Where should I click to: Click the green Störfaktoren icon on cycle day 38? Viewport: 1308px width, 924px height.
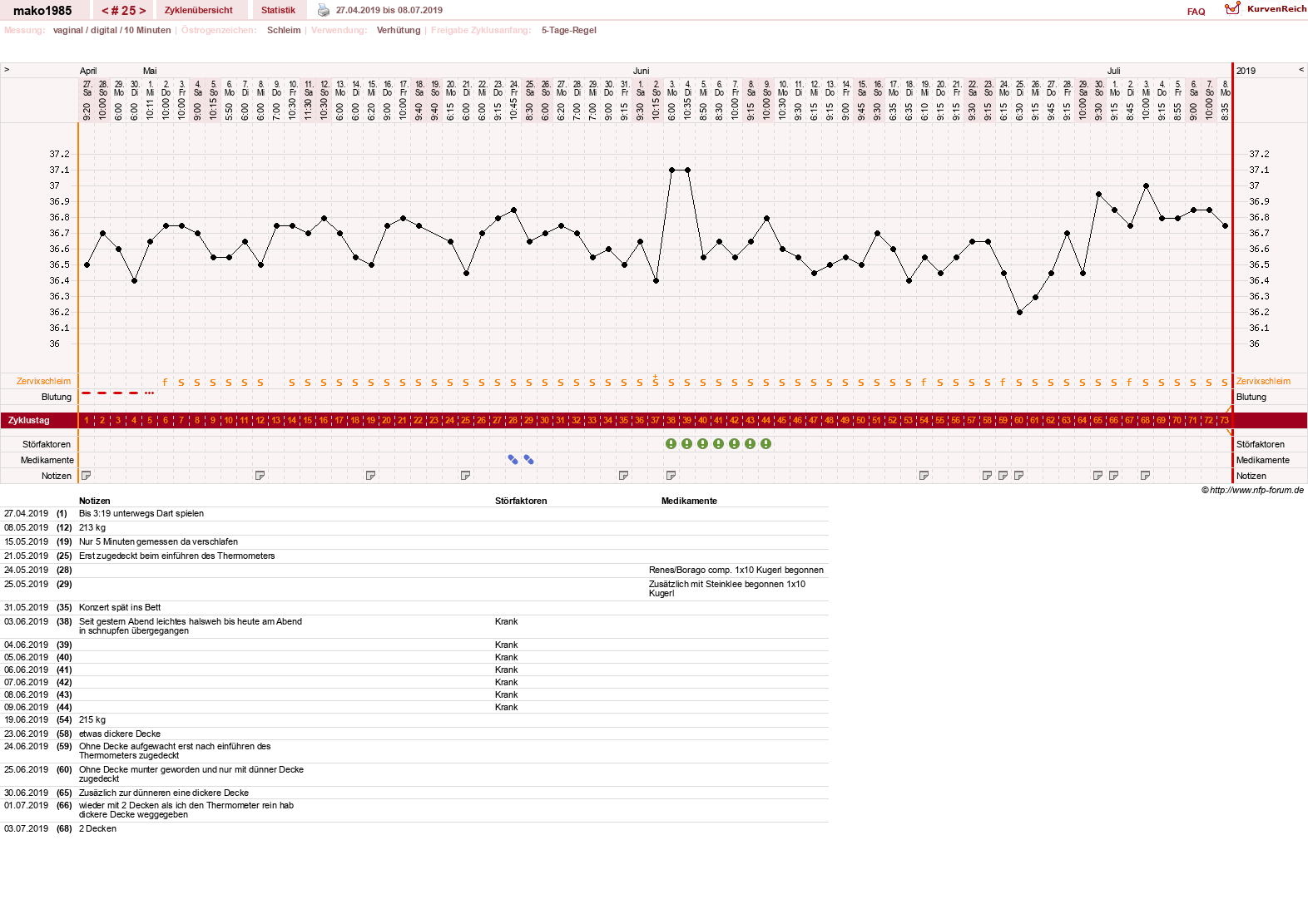tap(671, 444)
